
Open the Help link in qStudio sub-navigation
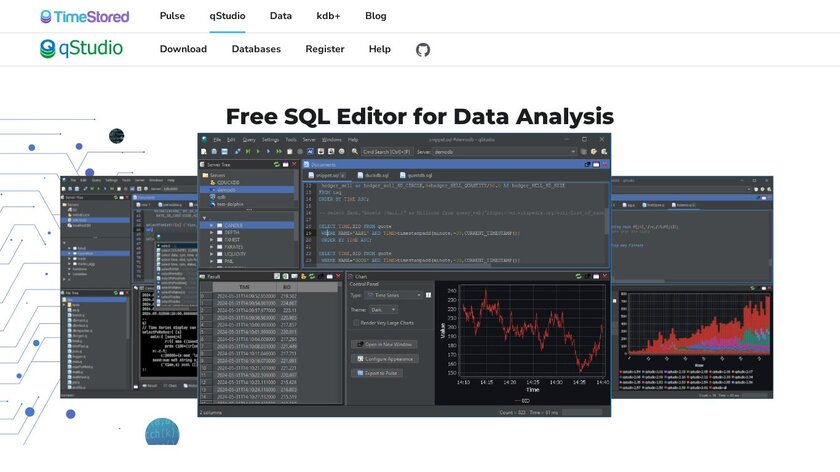(x=379, y=49)
